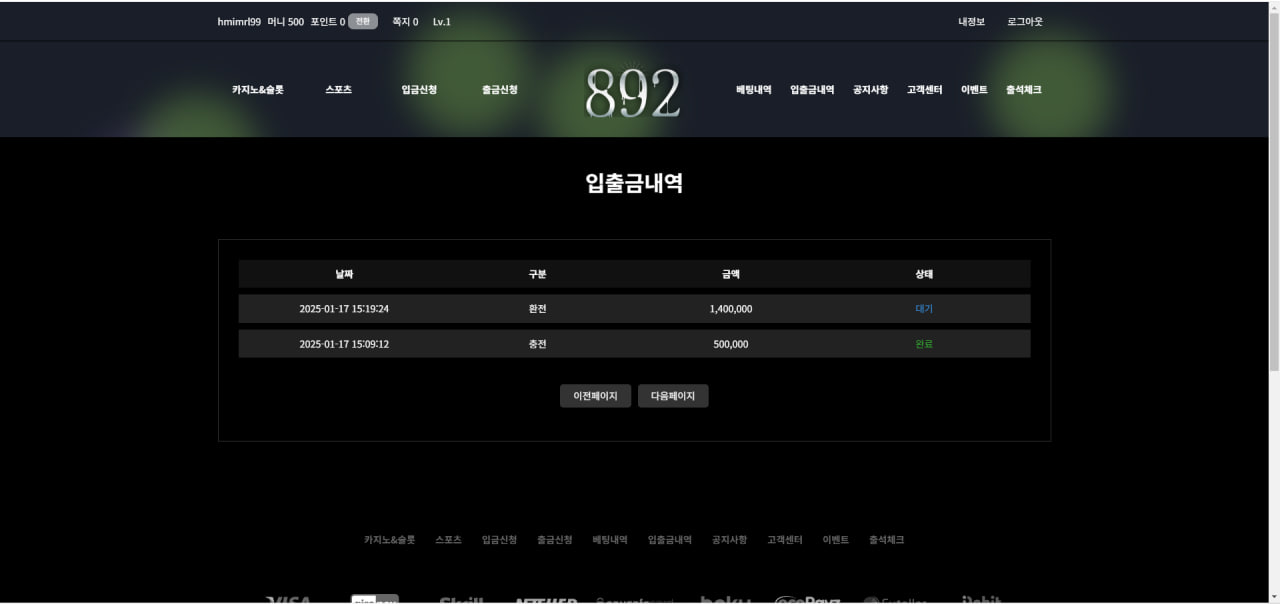Select 출금신청 in the header navigation

499,90
